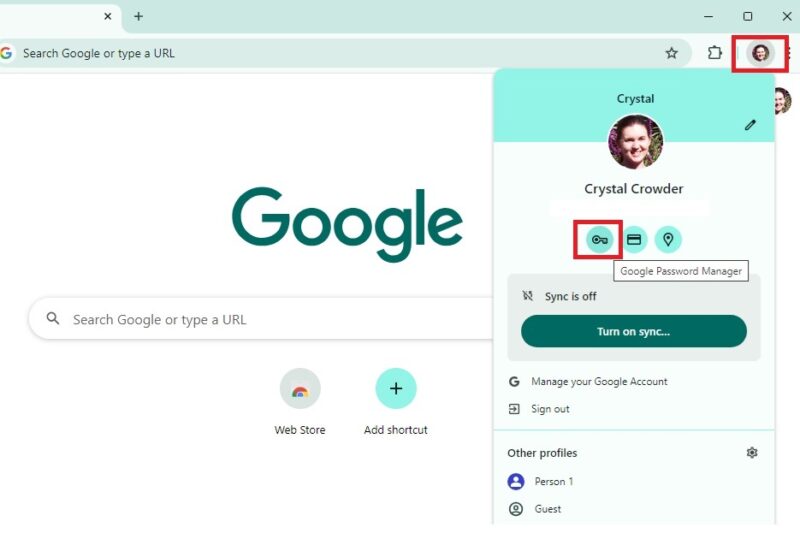Viewport: 800px width, 551px height.
Task: Click the Add shortcut plus tile
Action: click(396, 389)
